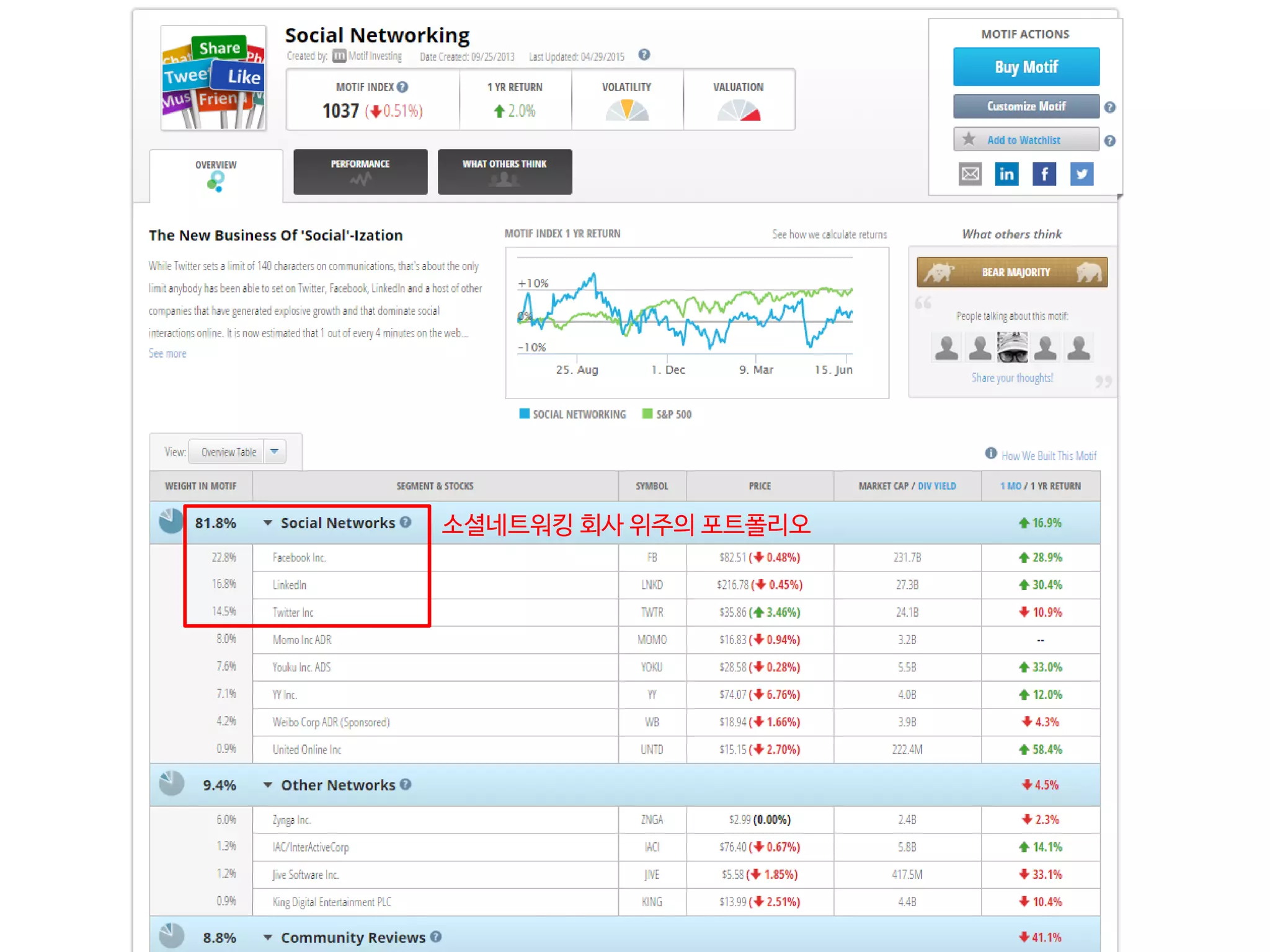Open the What Others Think tab
Viewport: 1270px width, 952px height.
point(504,172)
